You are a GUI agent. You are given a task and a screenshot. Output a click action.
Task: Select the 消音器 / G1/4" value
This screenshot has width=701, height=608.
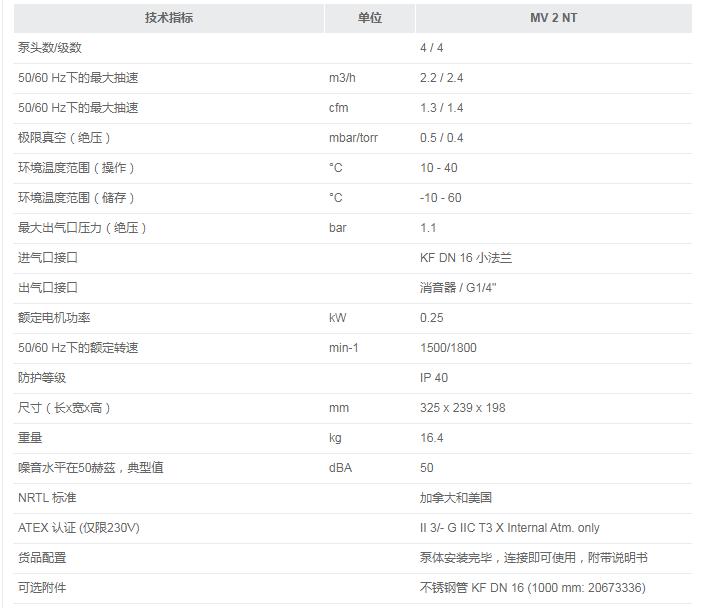[x=458, y=287]
